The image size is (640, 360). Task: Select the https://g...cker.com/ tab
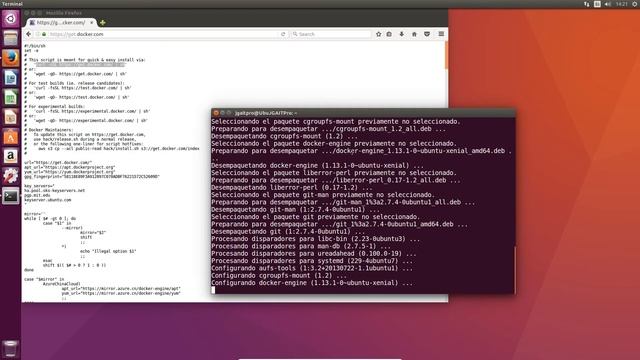click(61, 22)
